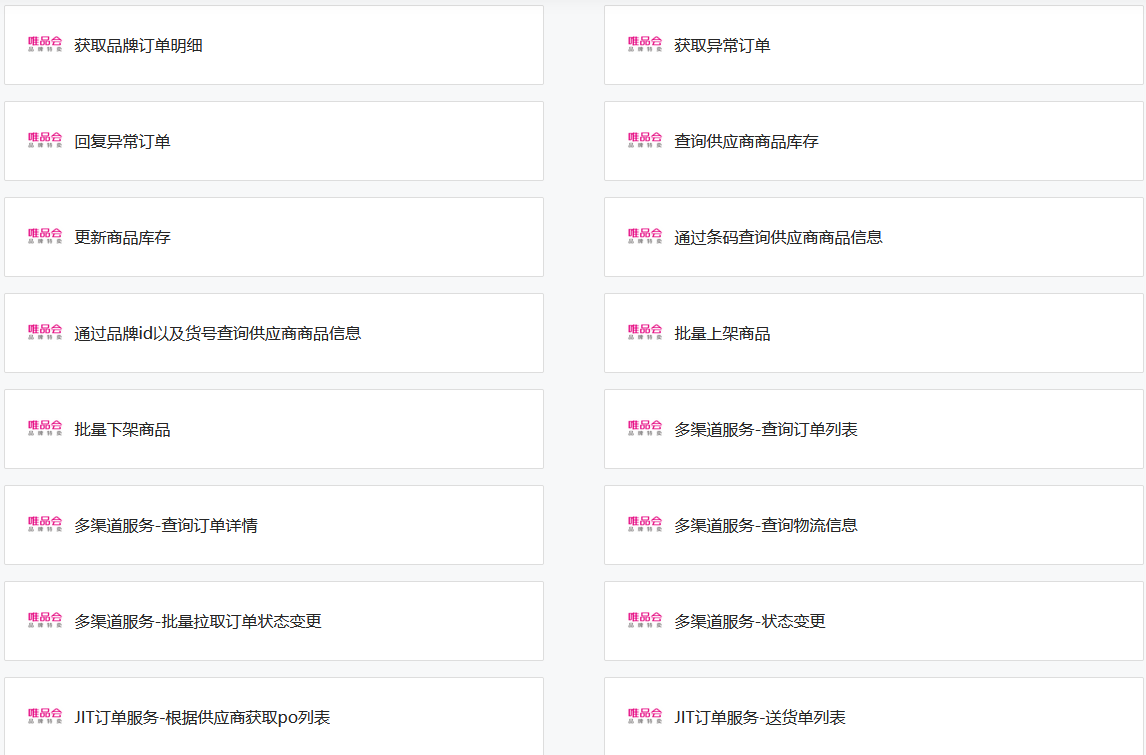The image size is (1146, 755).
Task: Click the Vipshop logo beside 更新商品库存
Action: pos(45,237)
